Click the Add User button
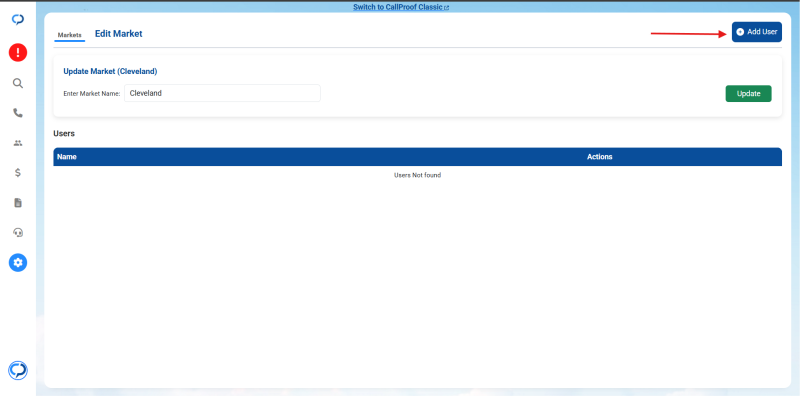Viewport: 800px width, 396px height. point(757,32)
